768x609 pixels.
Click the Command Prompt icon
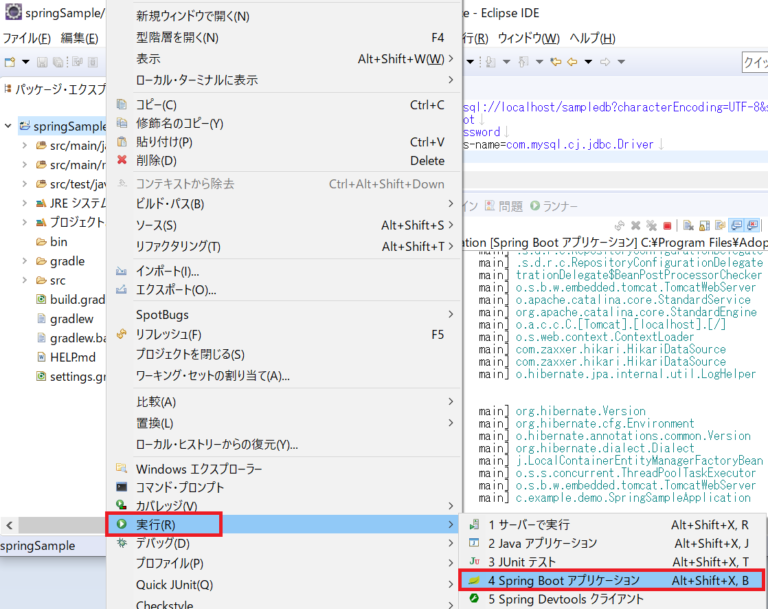[121, 487]
